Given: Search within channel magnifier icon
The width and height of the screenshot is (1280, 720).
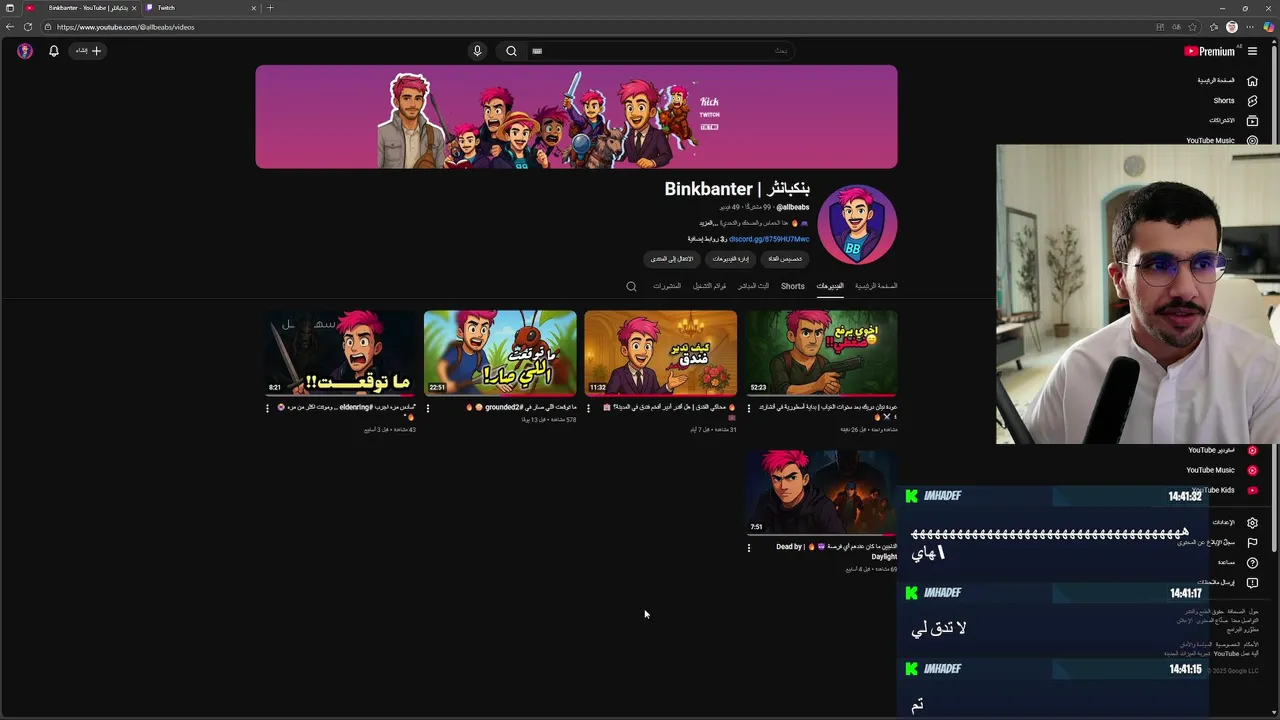Looking at the screenshot, I should tap(631, 287).
